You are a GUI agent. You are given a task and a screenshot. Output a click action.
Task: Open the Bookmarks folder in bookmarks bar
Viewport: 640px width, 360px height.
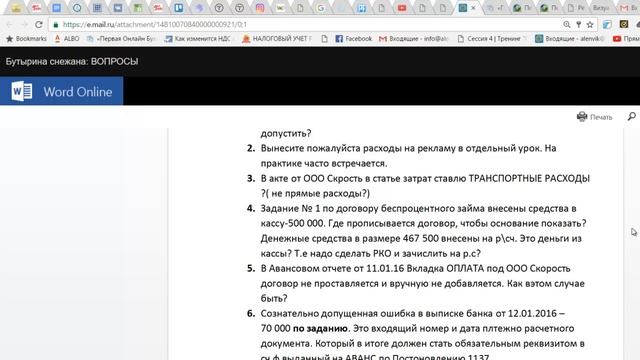point(26,39)
